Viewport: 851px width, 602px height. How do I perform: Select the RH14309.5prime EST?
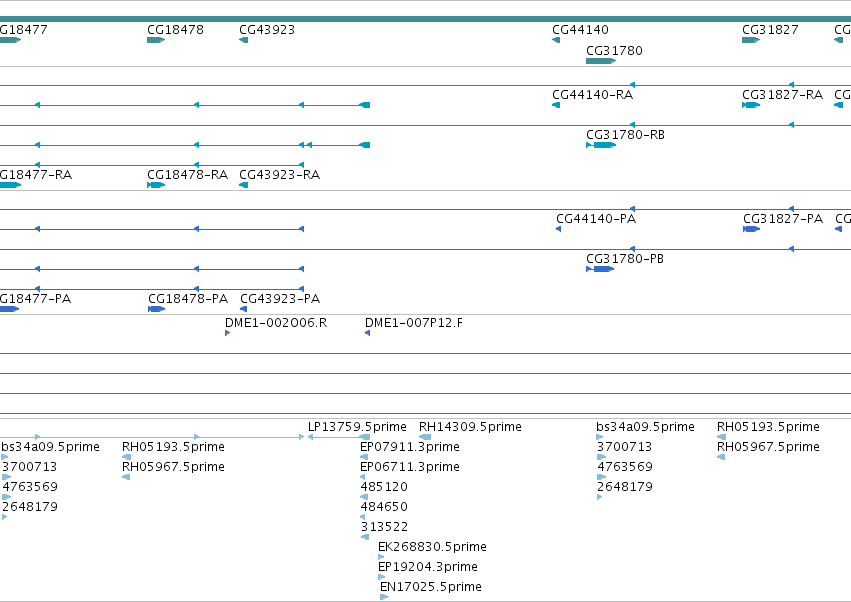click(425, 437)
